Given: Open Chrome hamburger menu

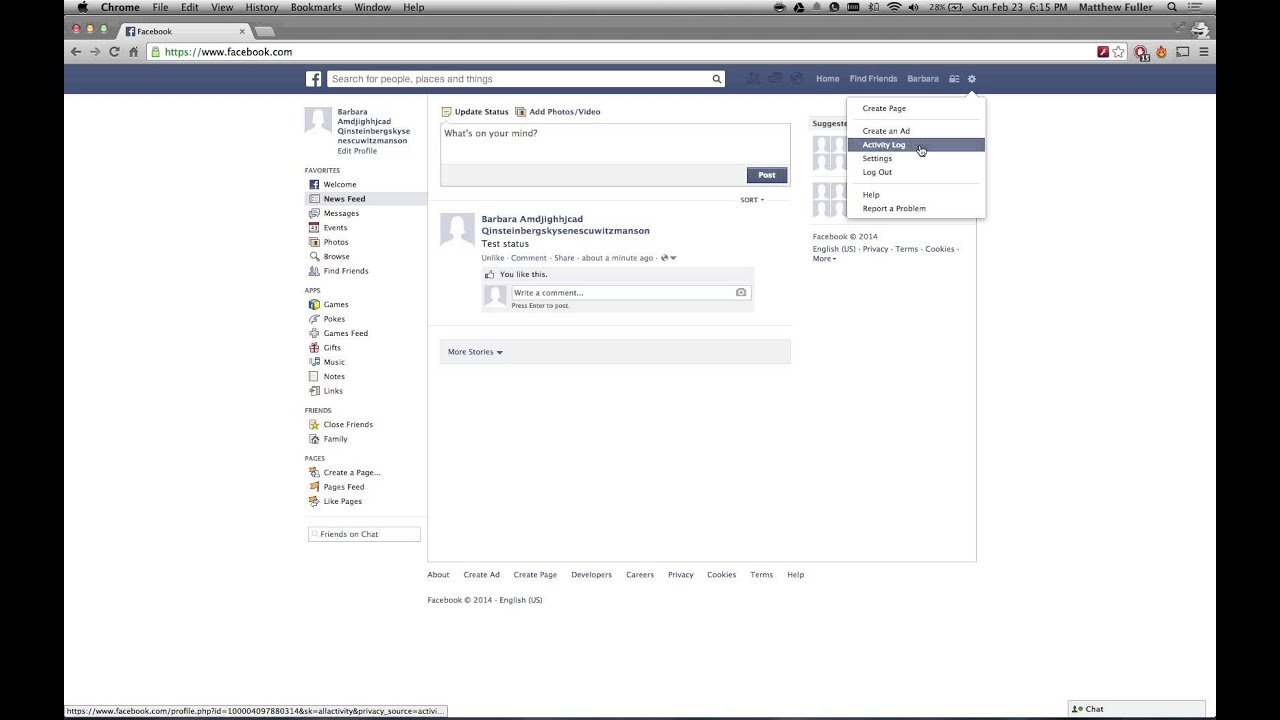Looking at the screenshot, I should (1204, 52).
